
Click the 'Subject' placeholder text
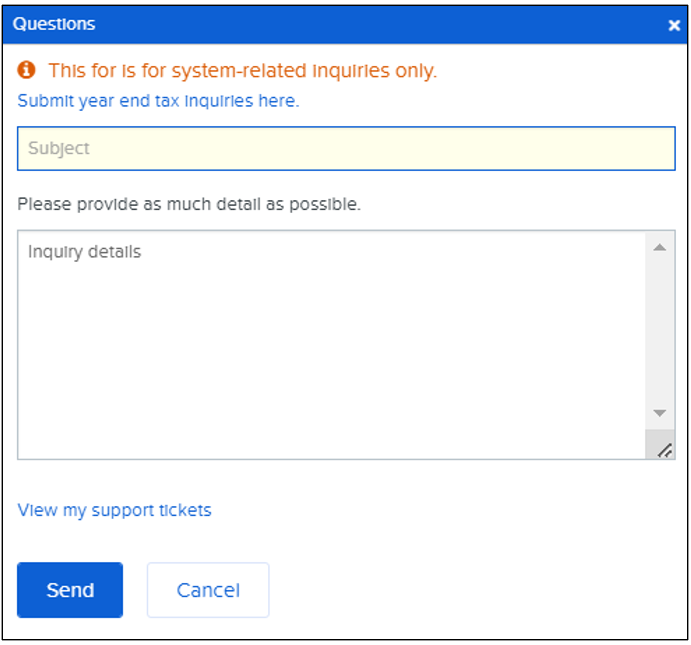[x=59, y=149]
